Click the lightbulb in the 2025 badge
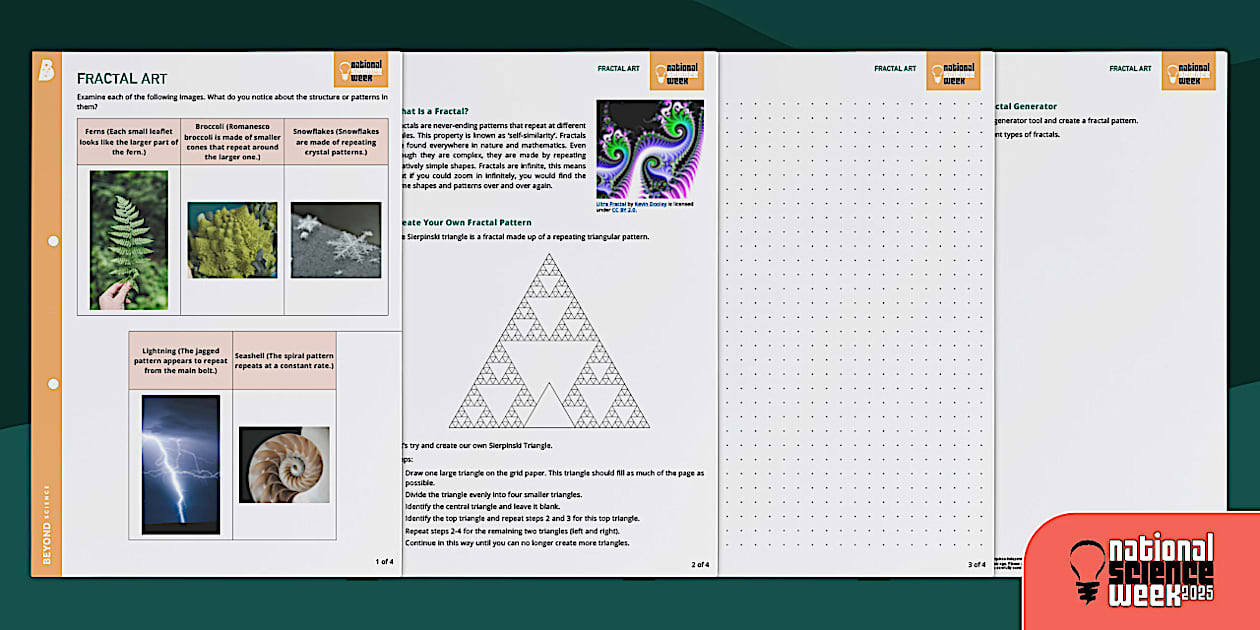Screen dimensions: 1260x630 click(1088, 569)
